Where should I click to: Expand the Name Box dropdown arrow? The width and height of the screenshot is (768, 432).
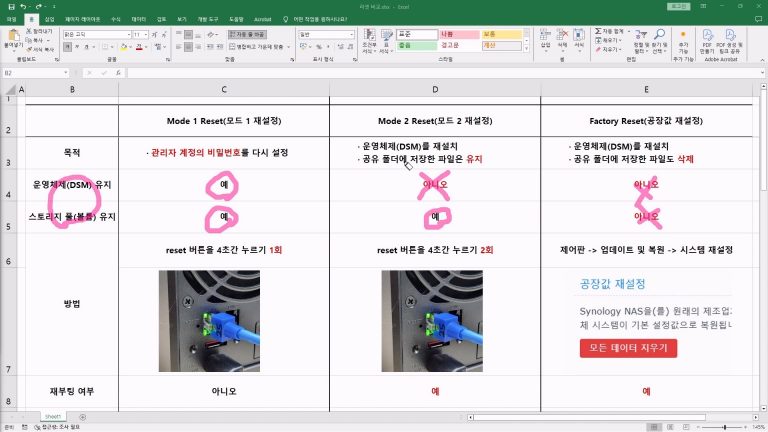(66, 72)
